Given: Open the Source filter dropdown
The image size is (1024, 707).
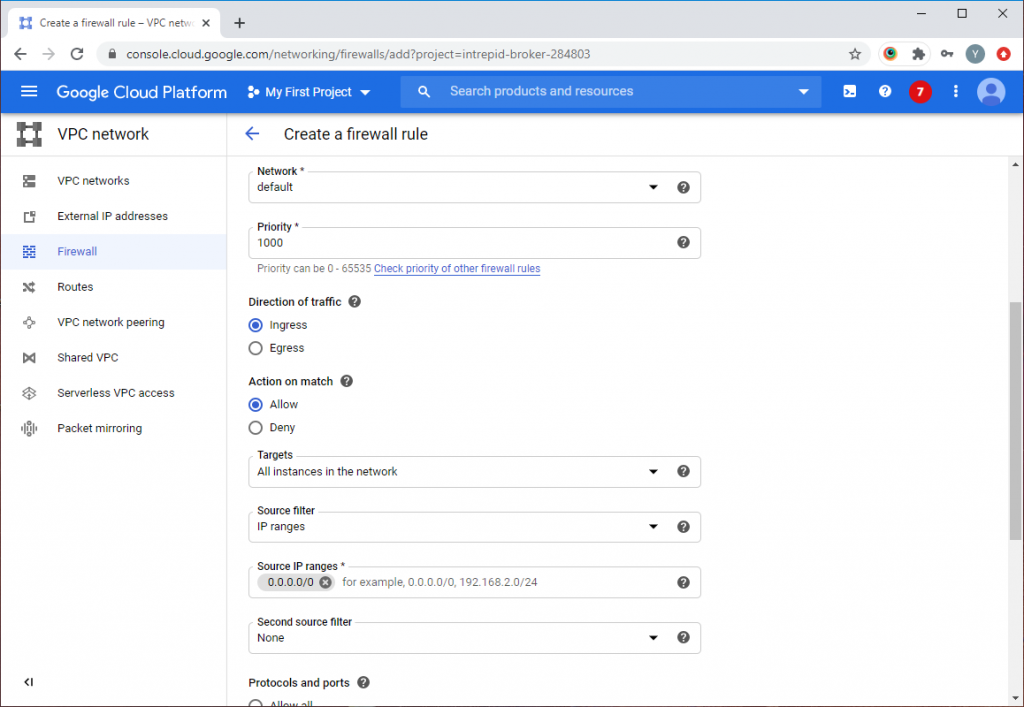Looking at the screenshot, I should point(474,527).
